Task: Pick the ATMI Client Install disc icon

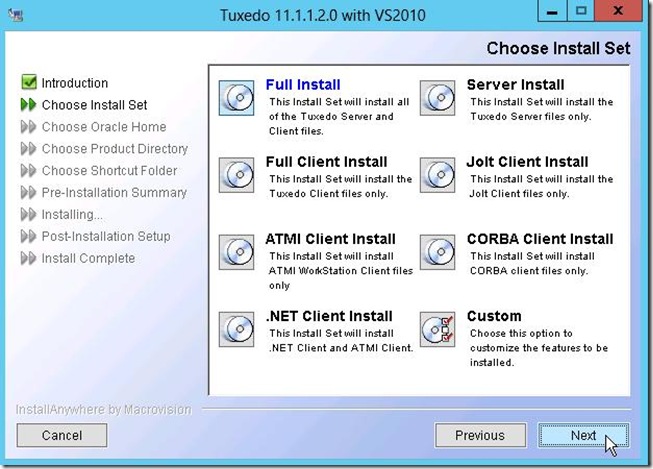Action: 237,252
